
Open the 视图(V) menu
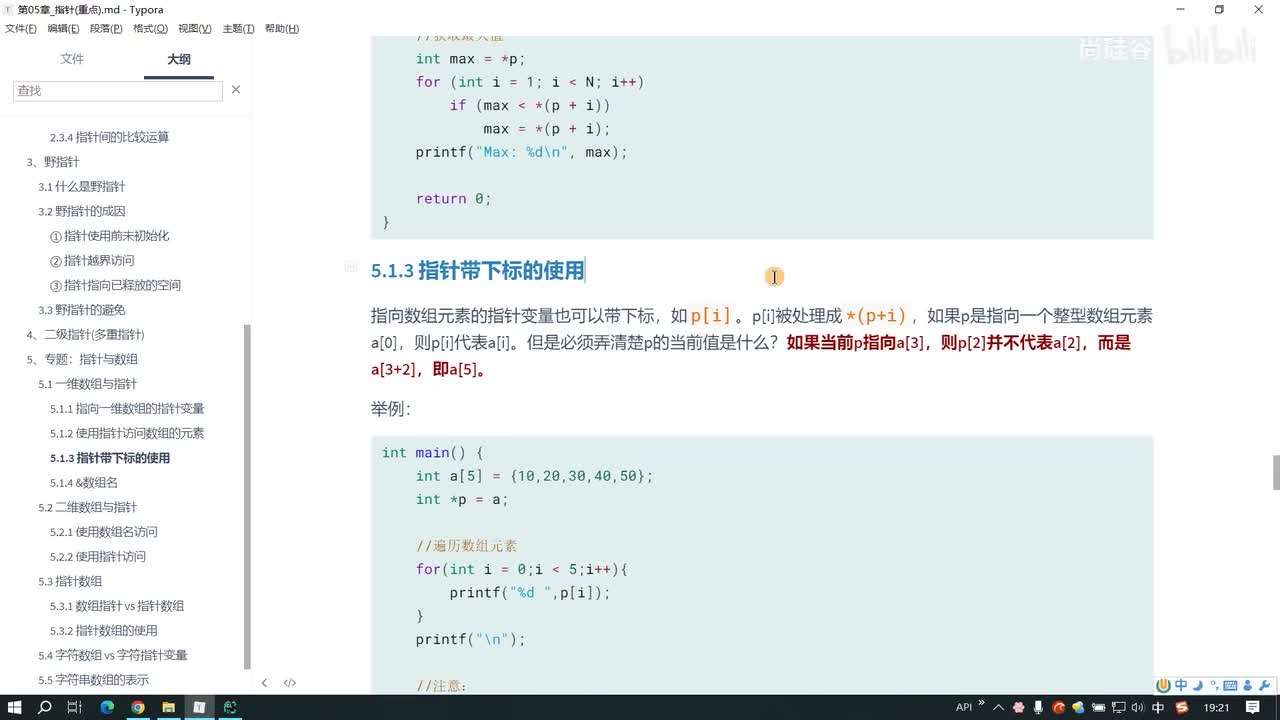(194, 29)
